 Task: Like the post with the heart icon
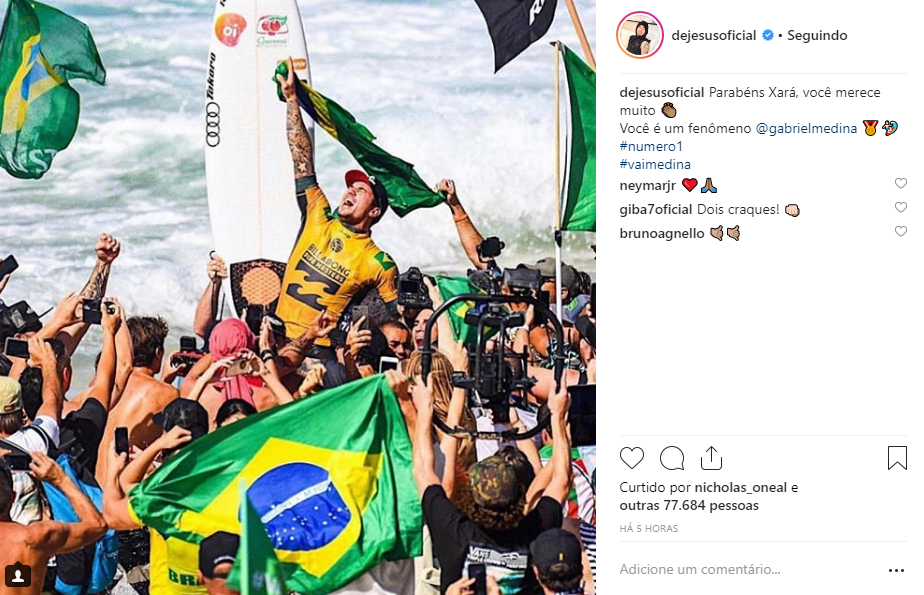coord(632,458)
